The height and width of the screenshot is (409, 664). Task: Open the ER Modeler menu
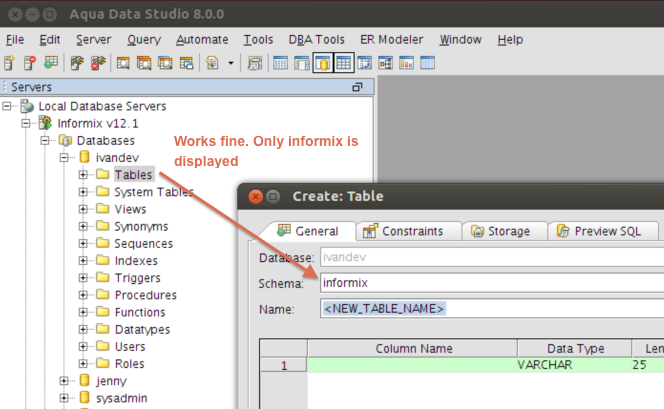(391, 39)
